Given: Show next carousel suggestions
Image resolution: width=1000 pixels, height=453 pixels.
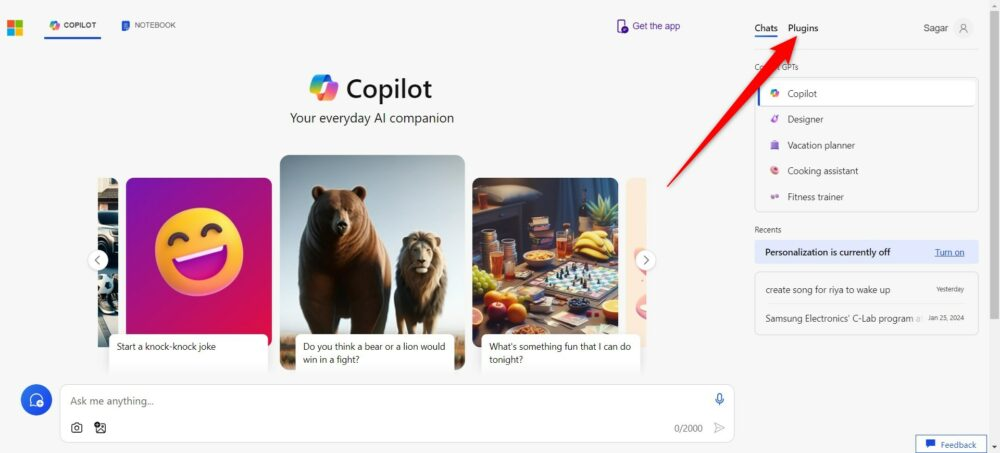Looking at the screenshot, I should [x=645, y=260].
